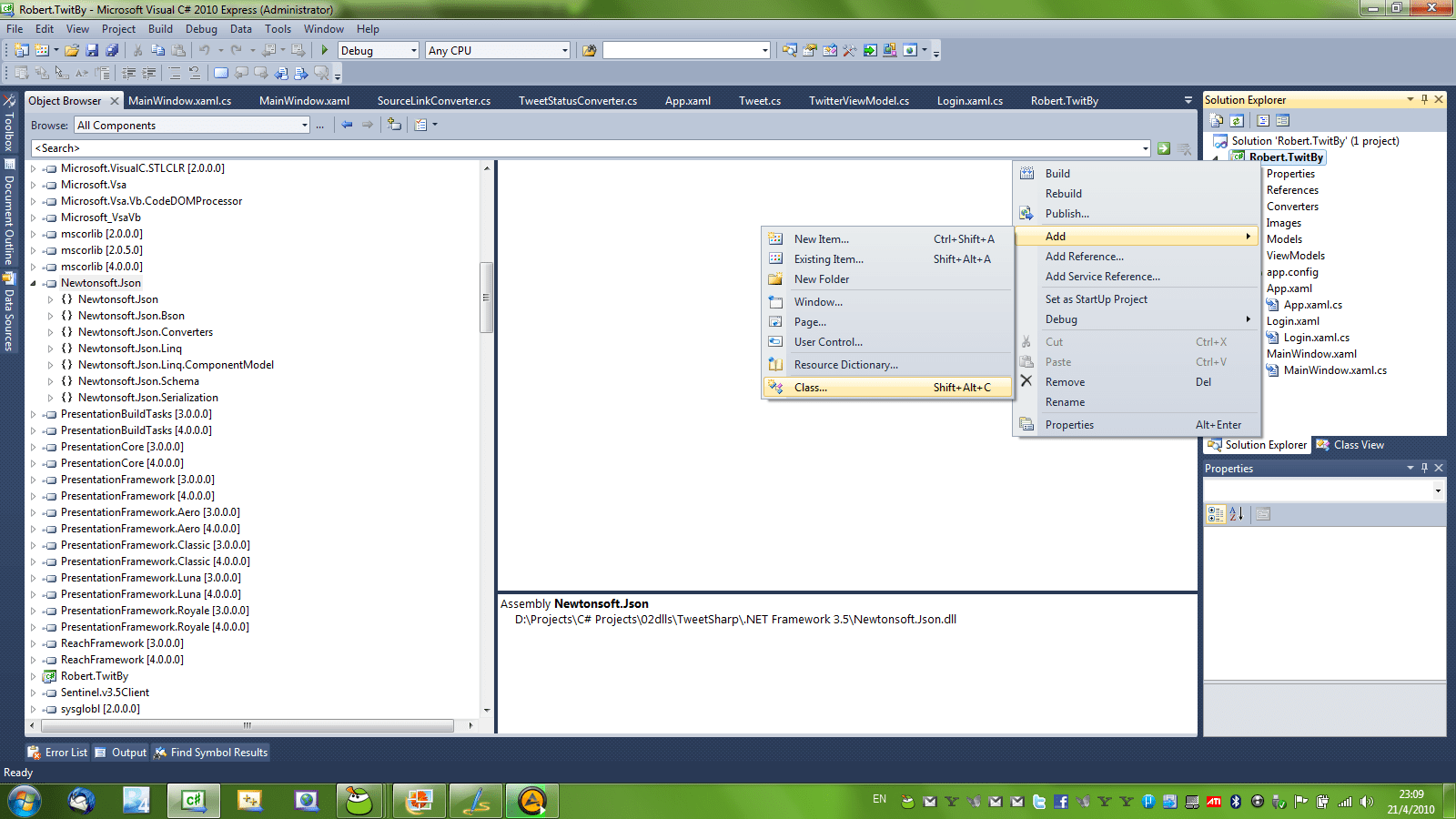Toggle auto-hide pin on Solution Explorer
The width and height of the screenshot is (1456, 819).
(x=1424, y=99)
